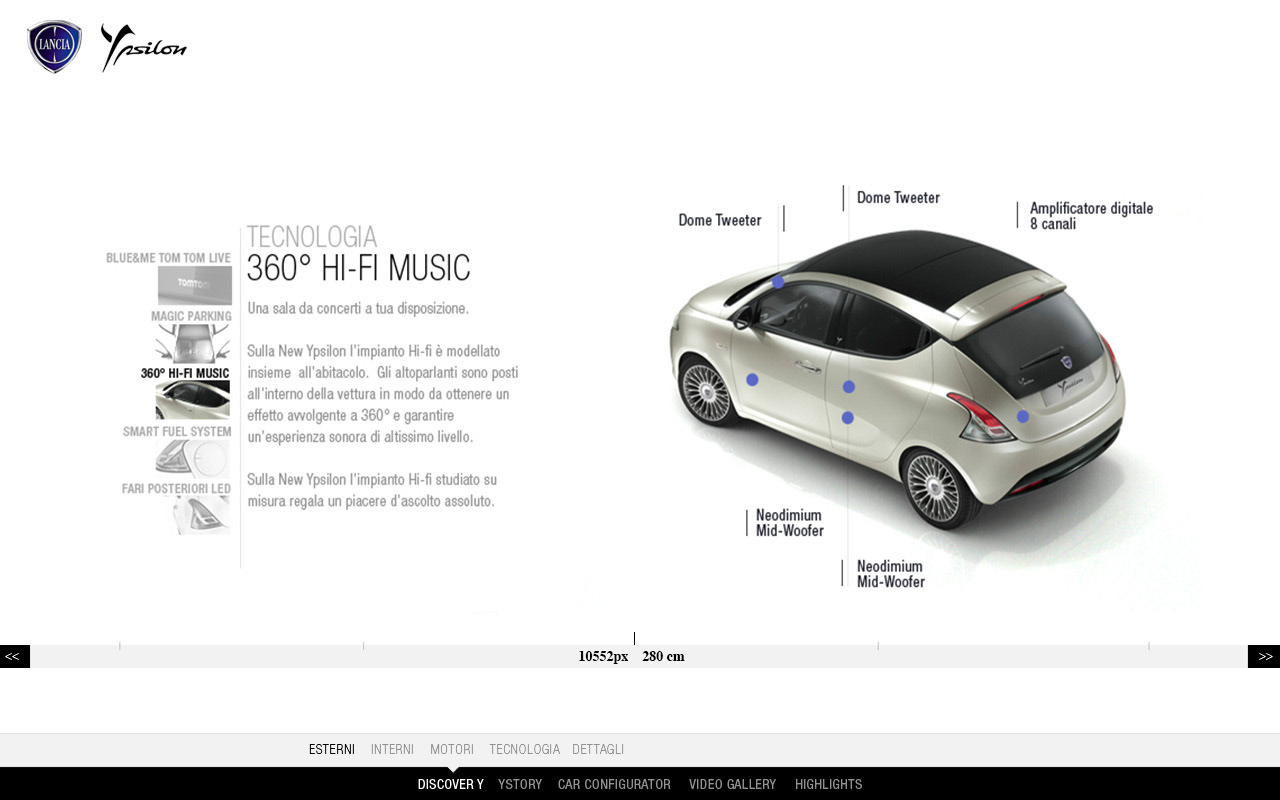
Task: Click the previous arrow button on the ruler
Action: point(14,656)
